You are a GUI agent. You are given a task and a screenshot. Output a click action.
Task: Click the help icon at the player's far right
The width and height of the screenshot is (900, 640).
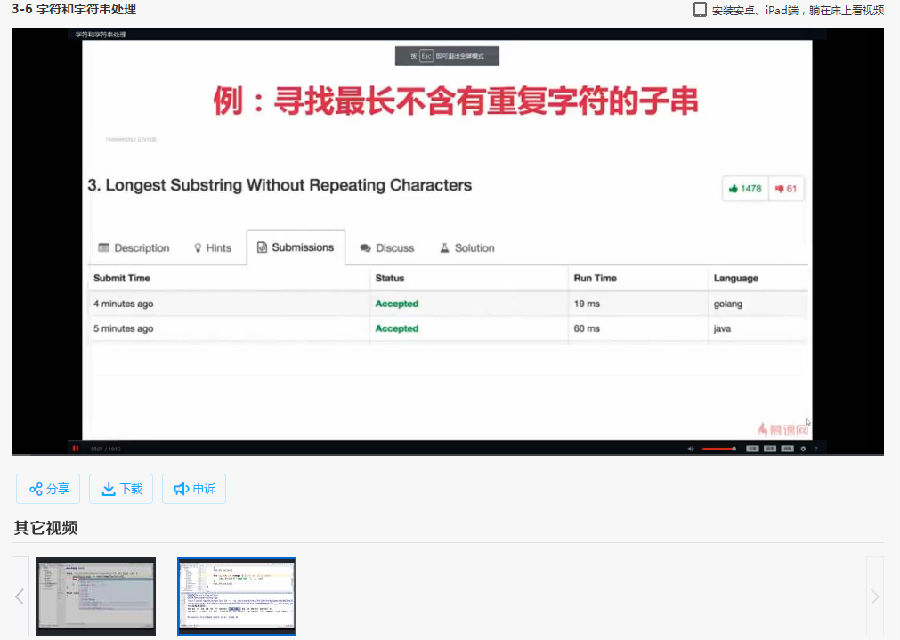click(x=817, y=447)
